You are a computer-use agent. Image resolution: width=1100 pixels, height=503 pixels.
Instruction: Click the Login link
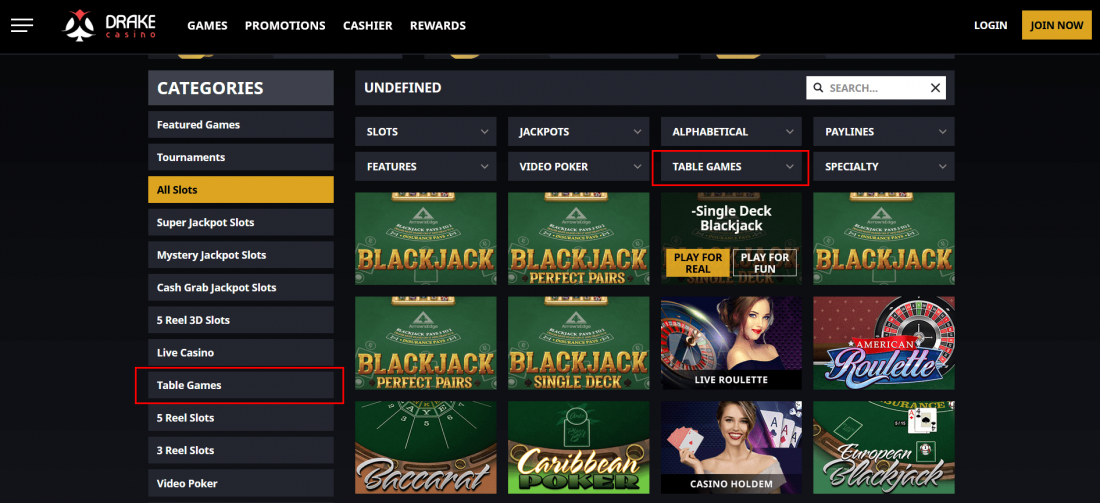pyautogui.click(x=991, y=25)
